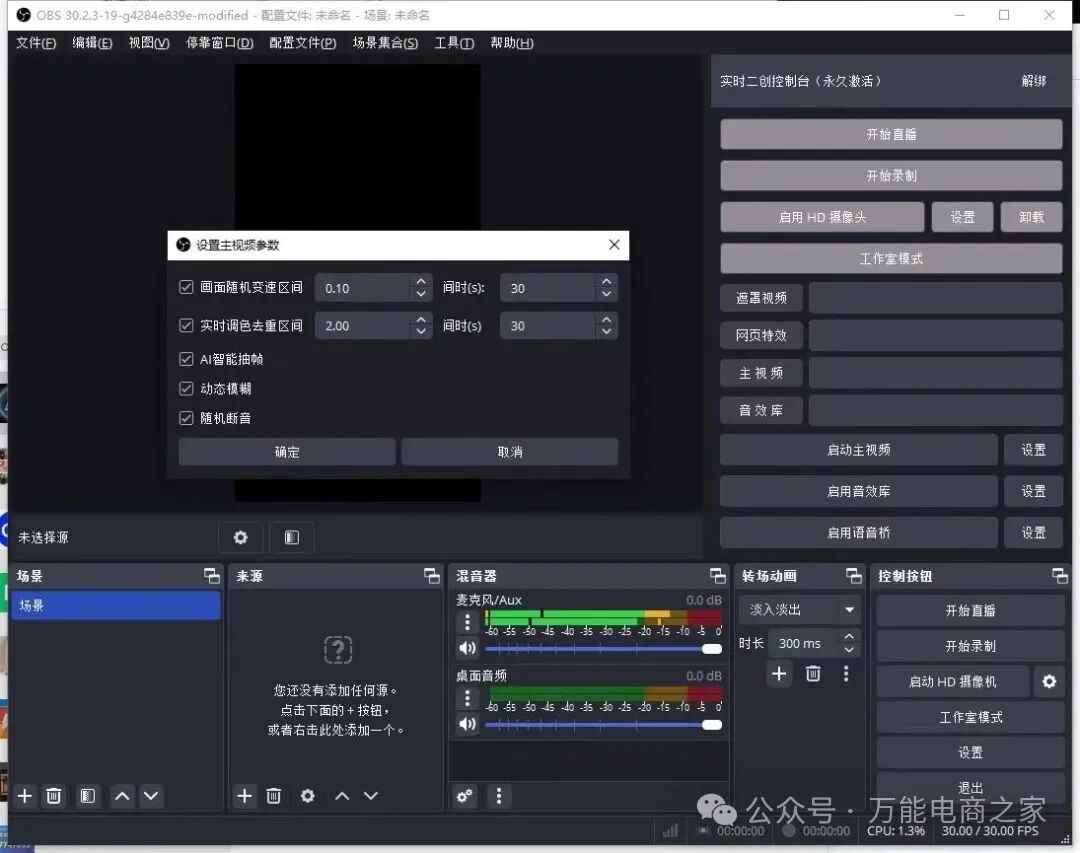This screenshot has height=853, width=1080.
Task: Click the gear beside 启动 HD 摄像机
Action: tap(1049, 681)
